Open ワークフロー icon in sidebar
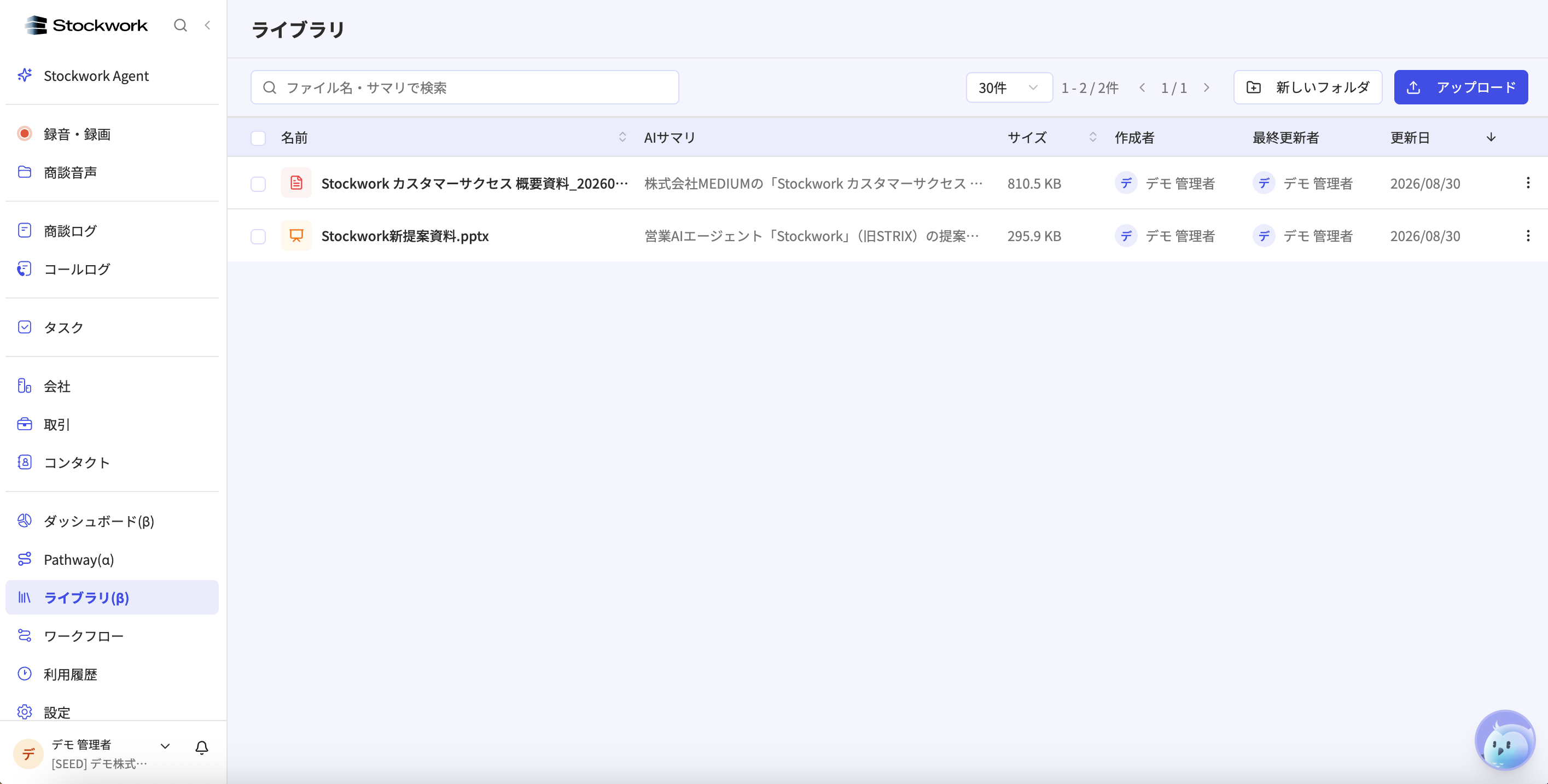This screenshot has height=784, width=1548. pyautogui.click(x=25, y=635)
